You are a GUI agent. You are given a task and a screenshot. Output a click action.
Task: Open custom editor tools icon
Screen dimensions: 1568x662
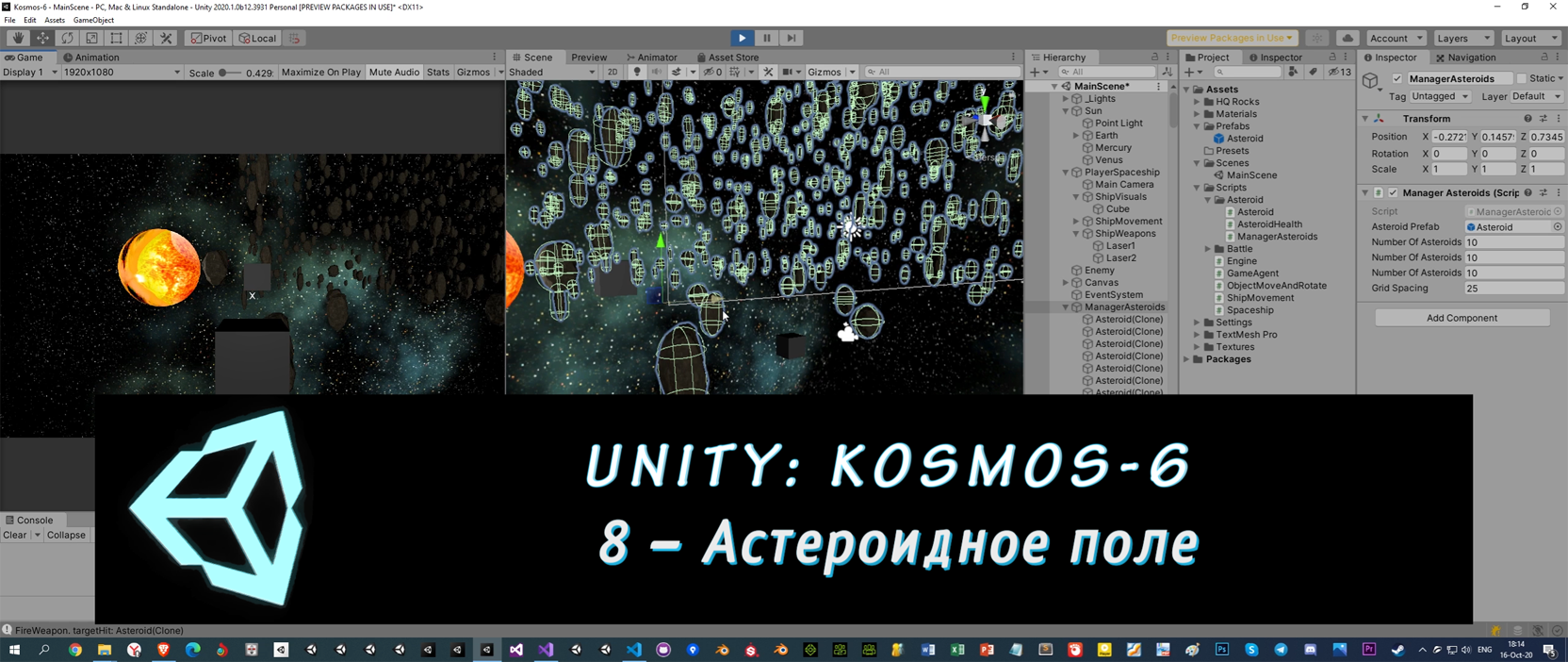point(166,38)
